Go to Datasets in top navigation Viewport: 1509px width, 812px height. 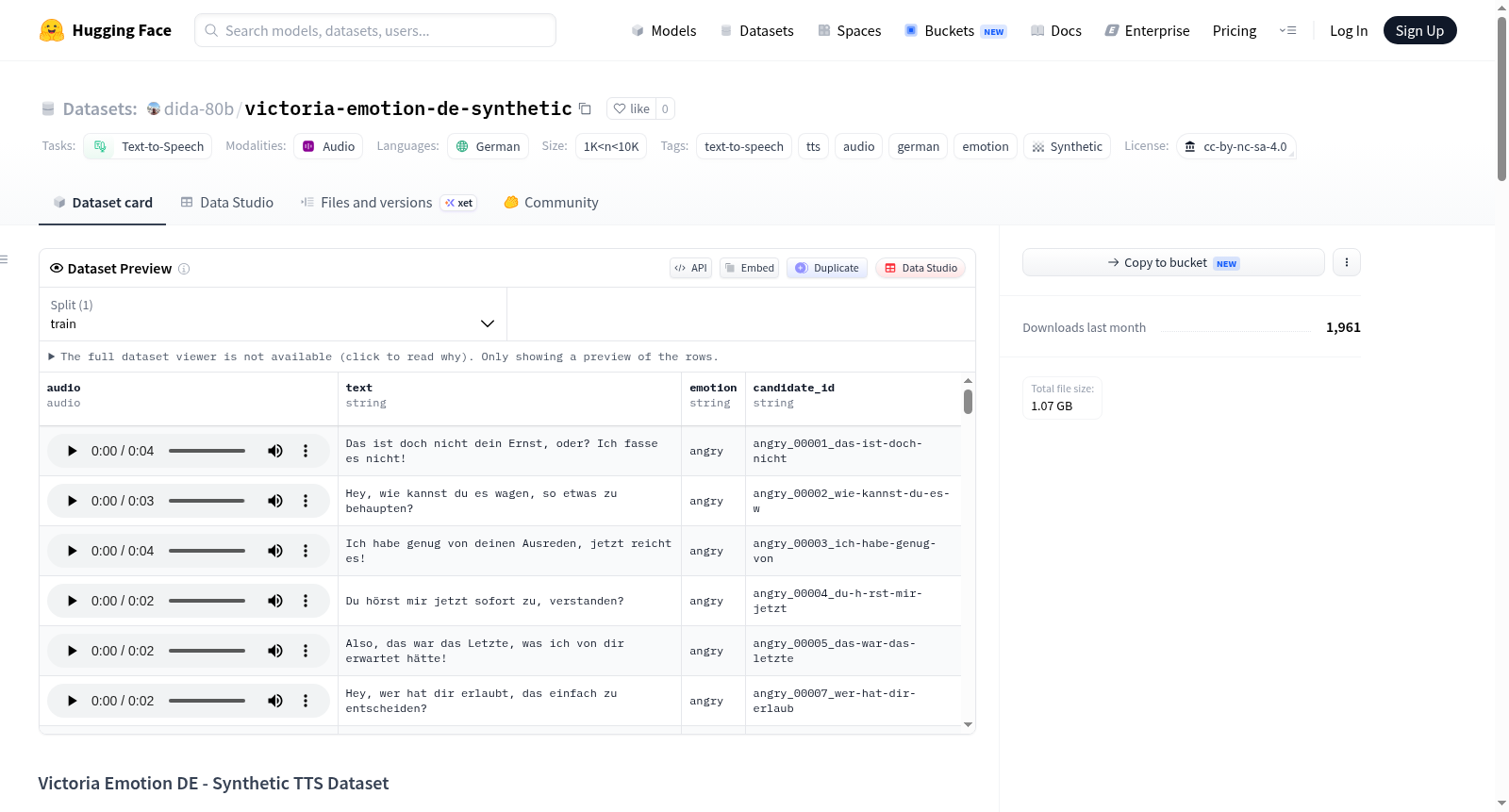click(x=756, y=31)
